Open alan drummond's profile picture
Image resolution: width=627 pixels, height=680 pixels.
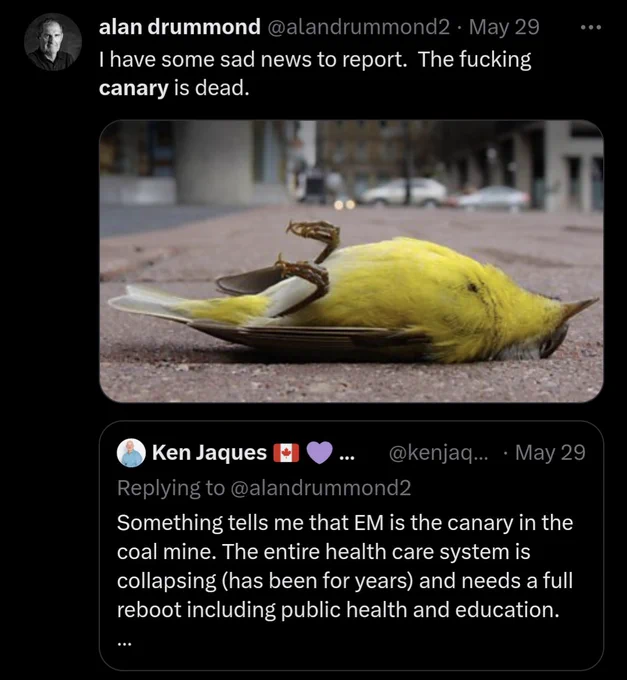52,42
